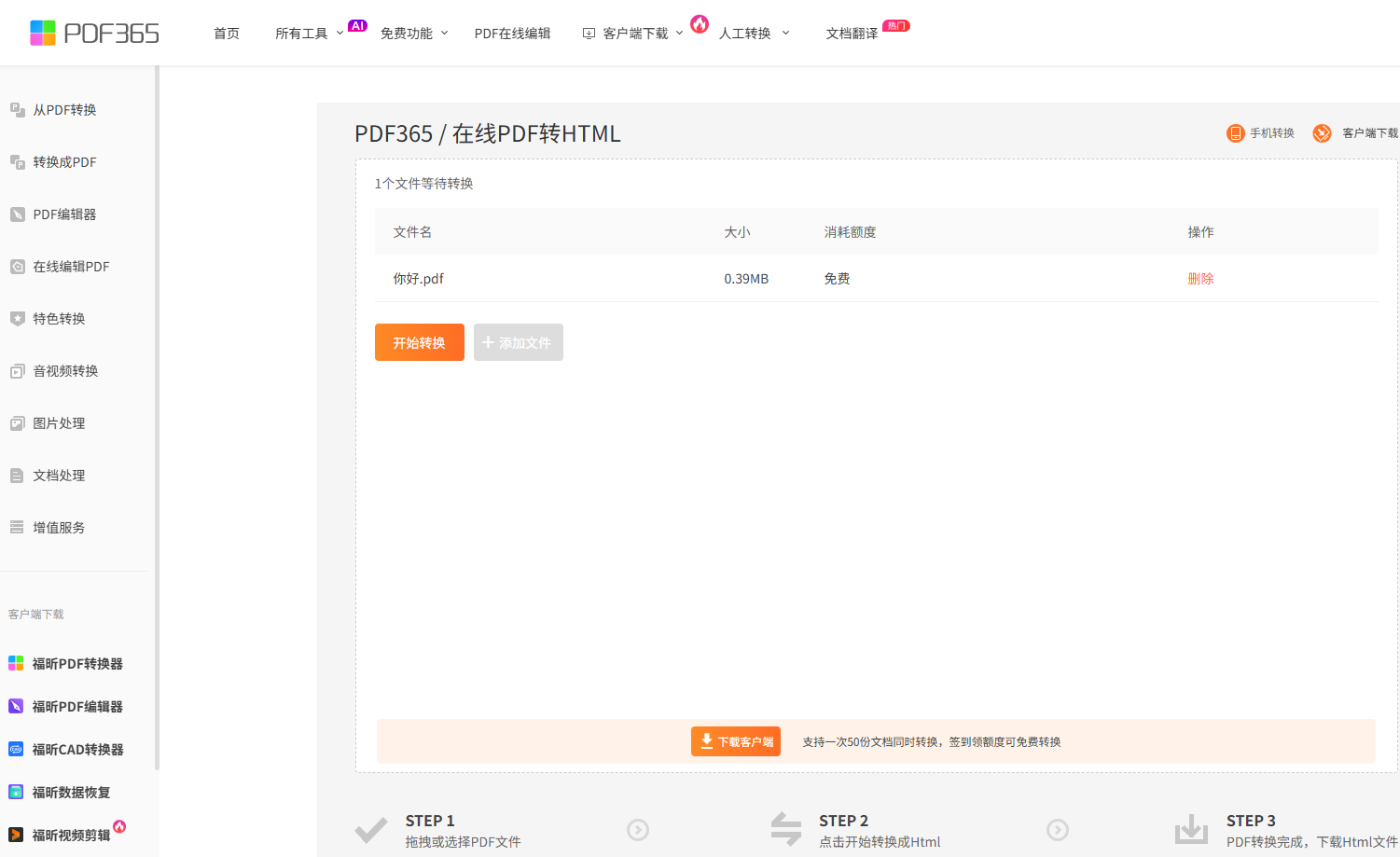Click the 特色转换 shield icon
This screenshot has width=1400, height=857.
(x=17, y=319)
